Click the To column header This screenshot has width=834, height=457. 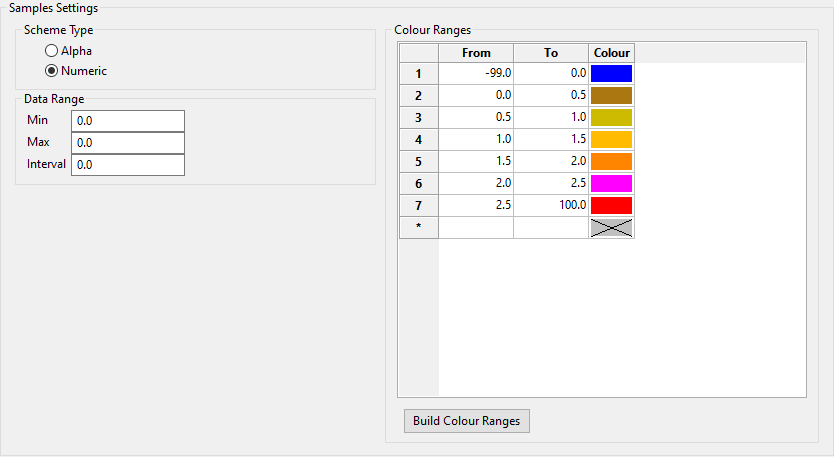[551, 52]
